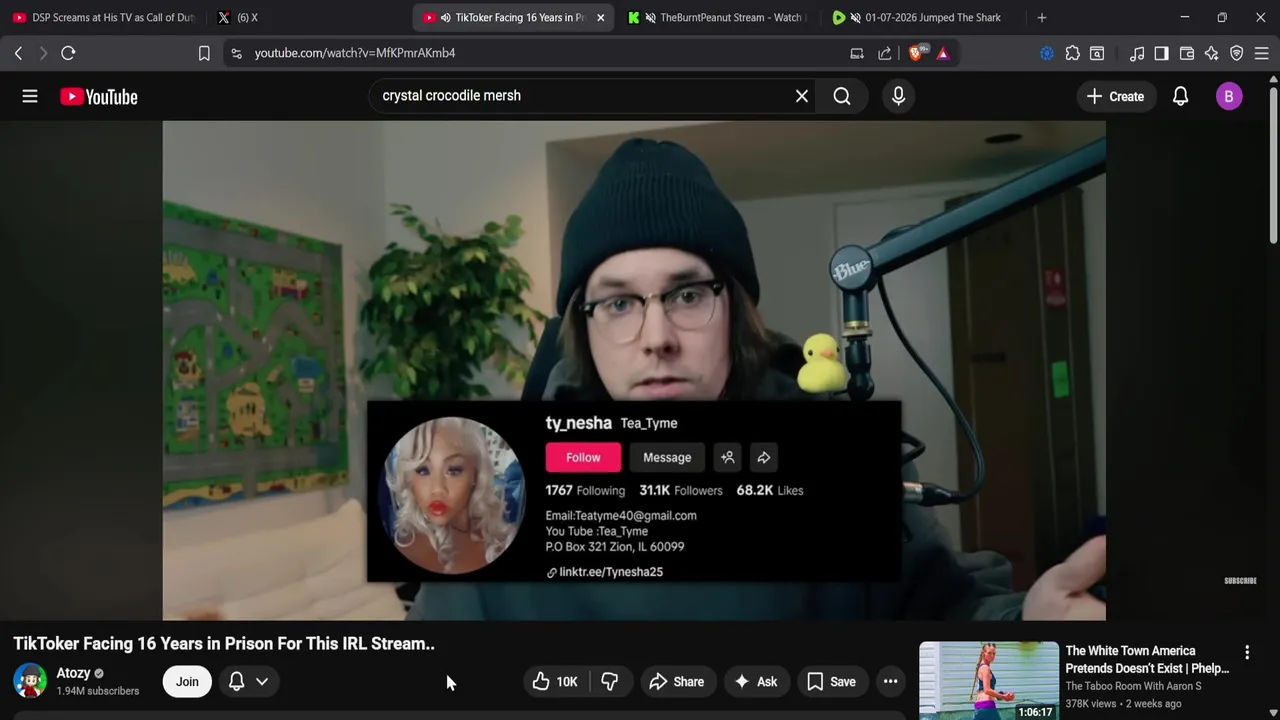
Task: Click the address bar URL youtube.com/watch
Action: (x=355, y=53)
